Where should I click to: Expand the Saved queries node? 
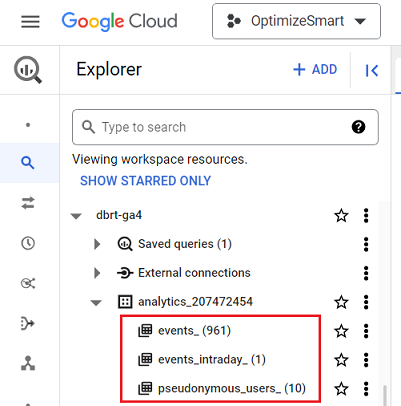(97, 244)
